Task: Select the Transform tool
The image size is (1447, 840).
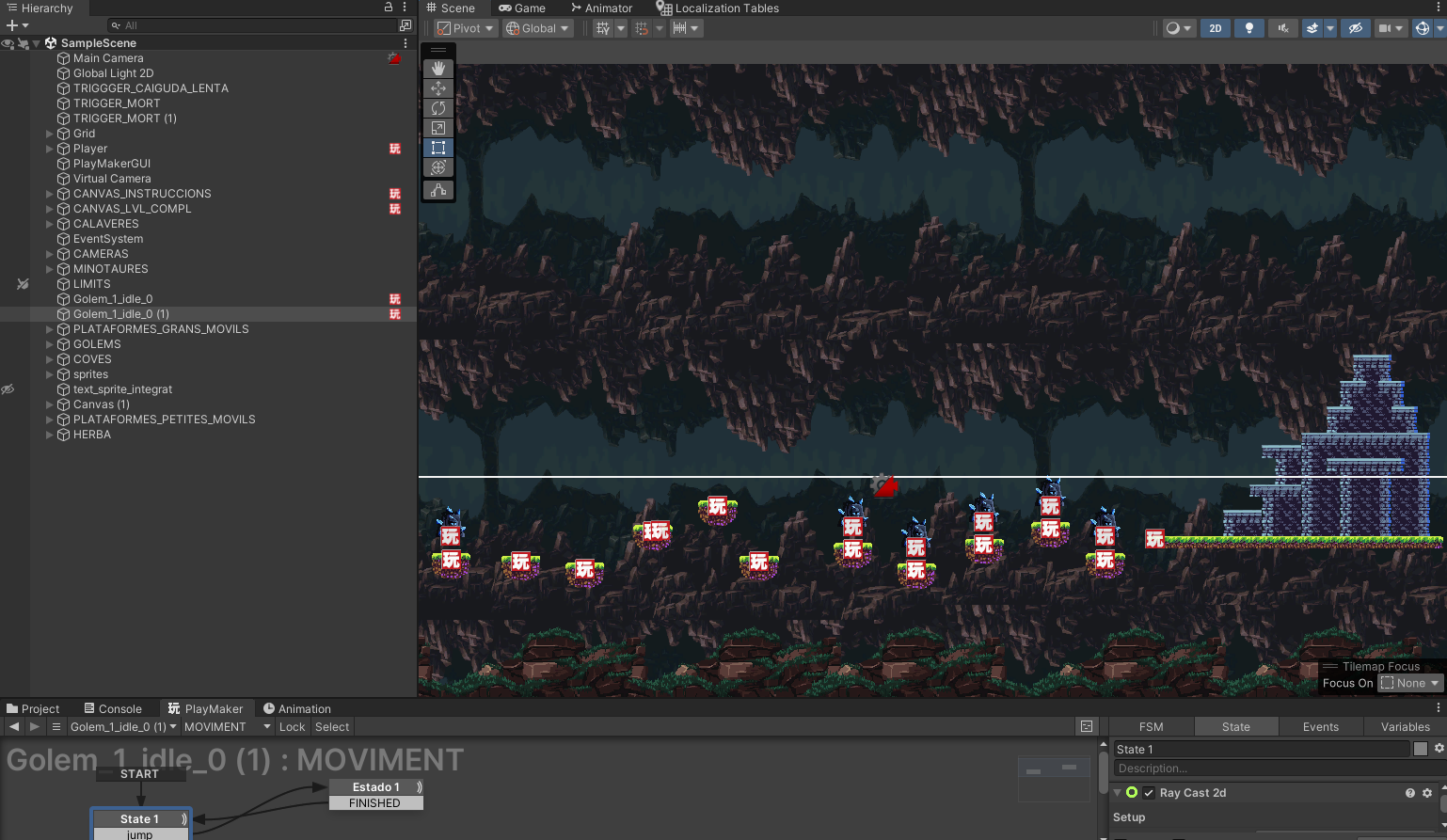Action: coord(438,167)
